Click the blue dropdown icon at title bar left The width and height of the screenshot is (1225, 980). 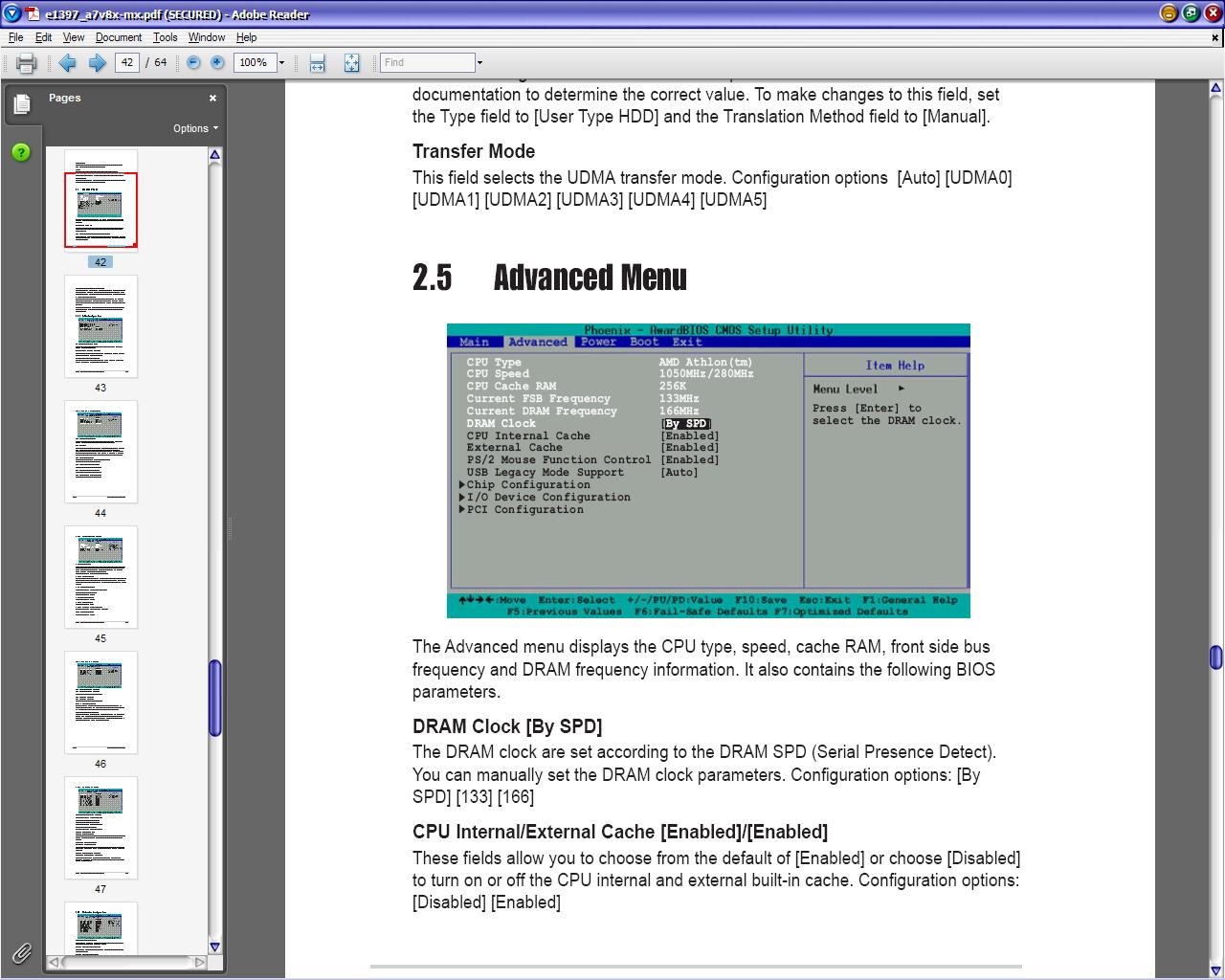[x=11, y=13]
